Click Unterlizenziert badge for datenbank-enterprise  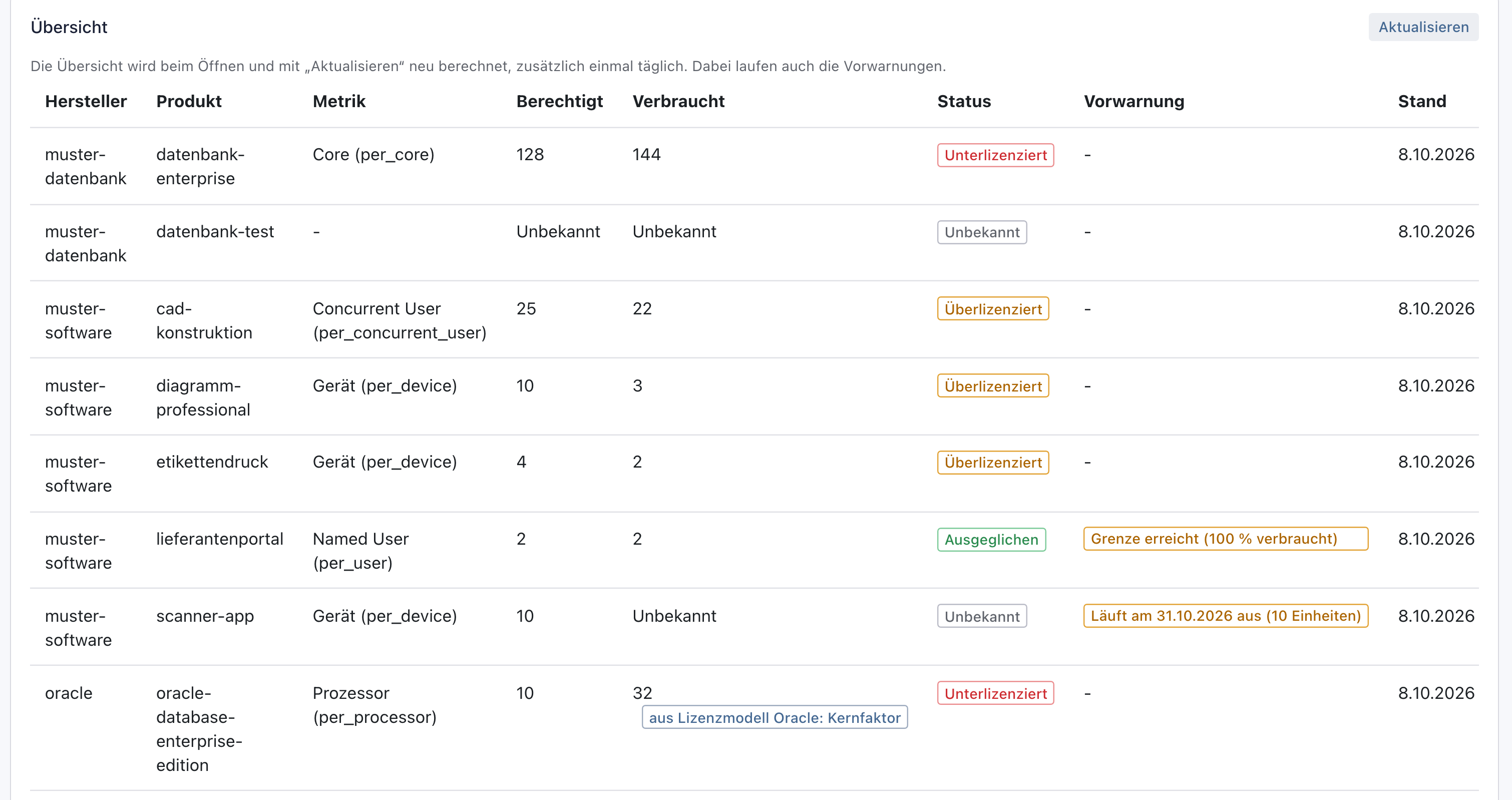pos(995,155)
